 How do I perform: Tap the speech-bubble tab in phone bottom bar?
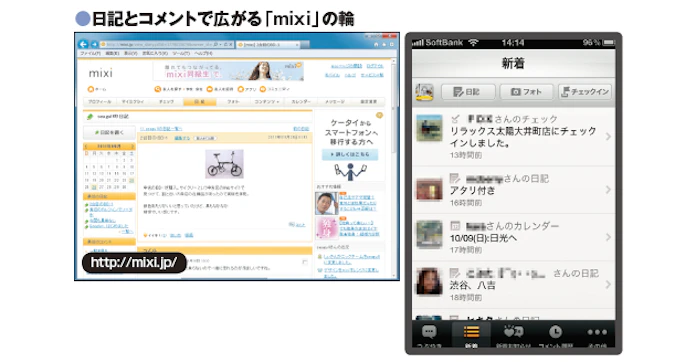coord(429,335)
